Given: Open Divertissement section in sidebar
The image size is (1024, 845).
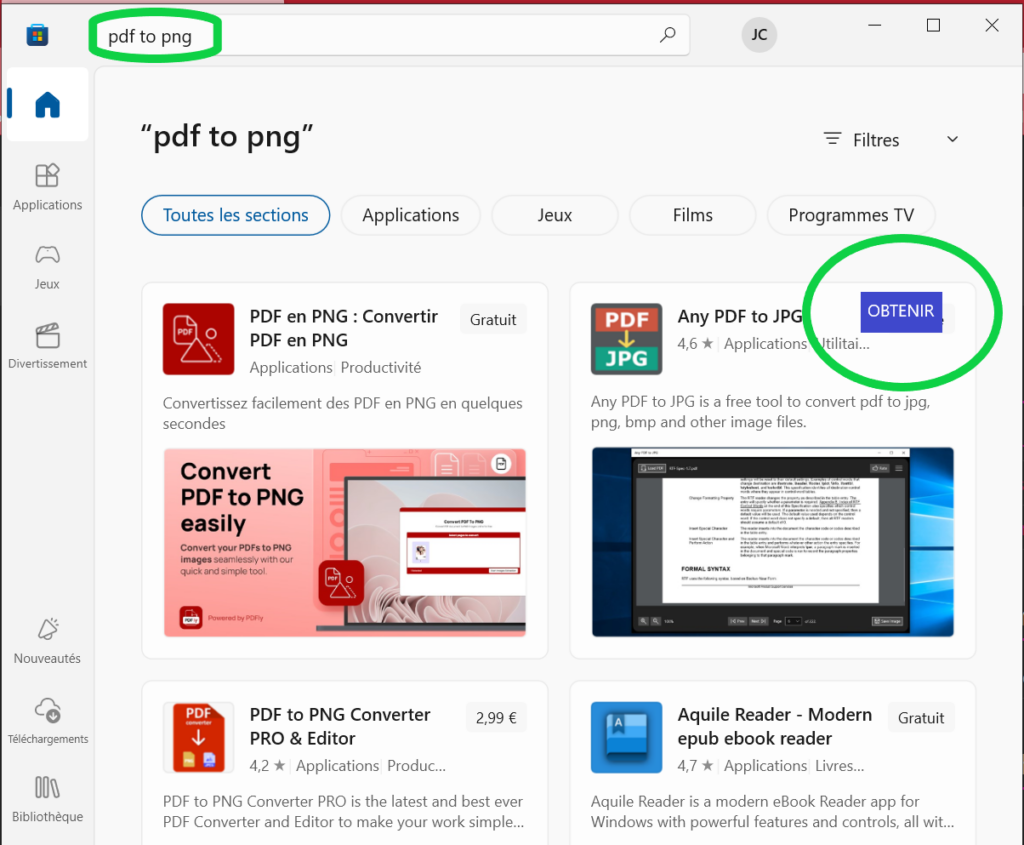Looking at the screenshot, I should point(47,346).
